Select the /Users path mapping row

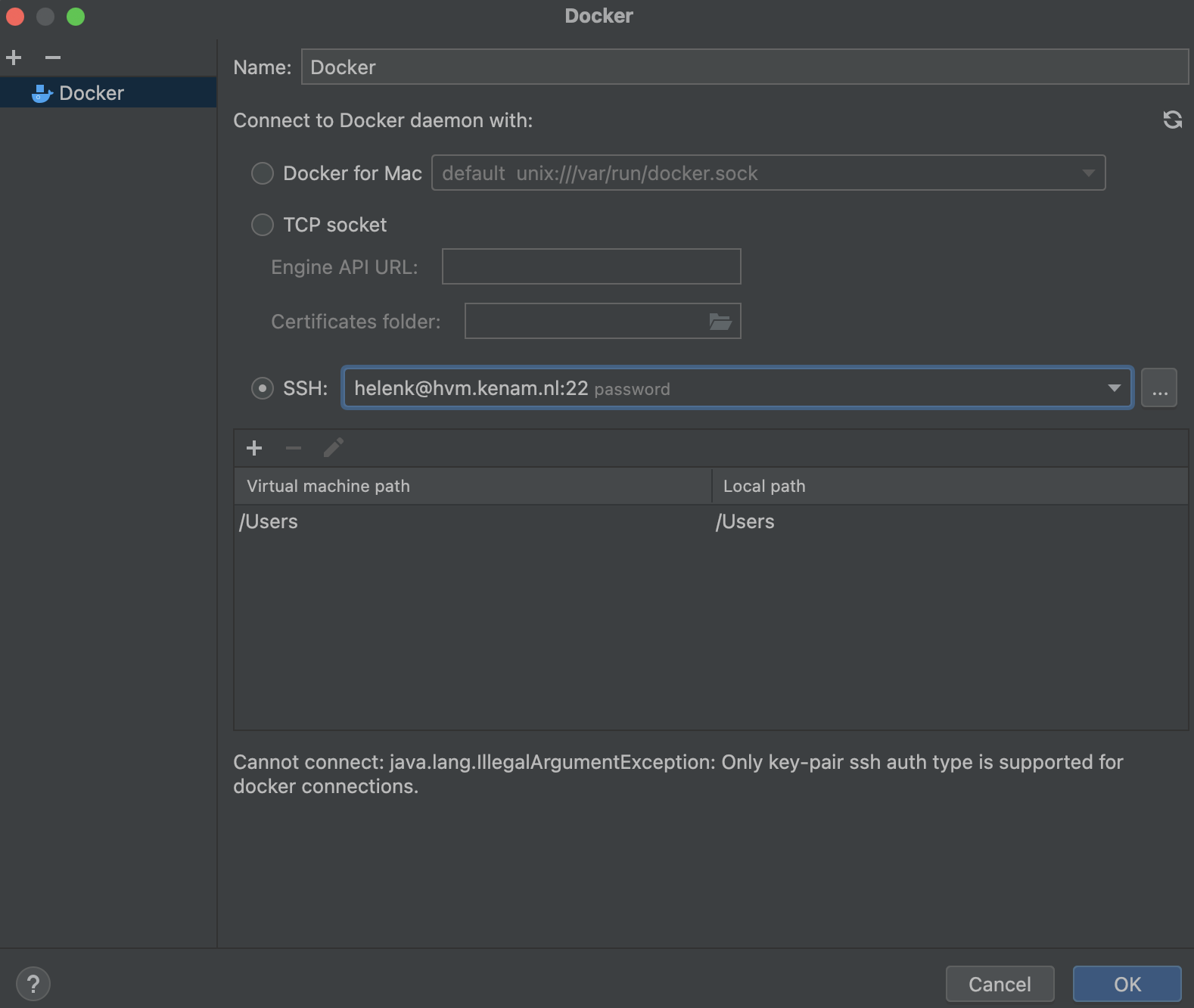pos(711,521)
